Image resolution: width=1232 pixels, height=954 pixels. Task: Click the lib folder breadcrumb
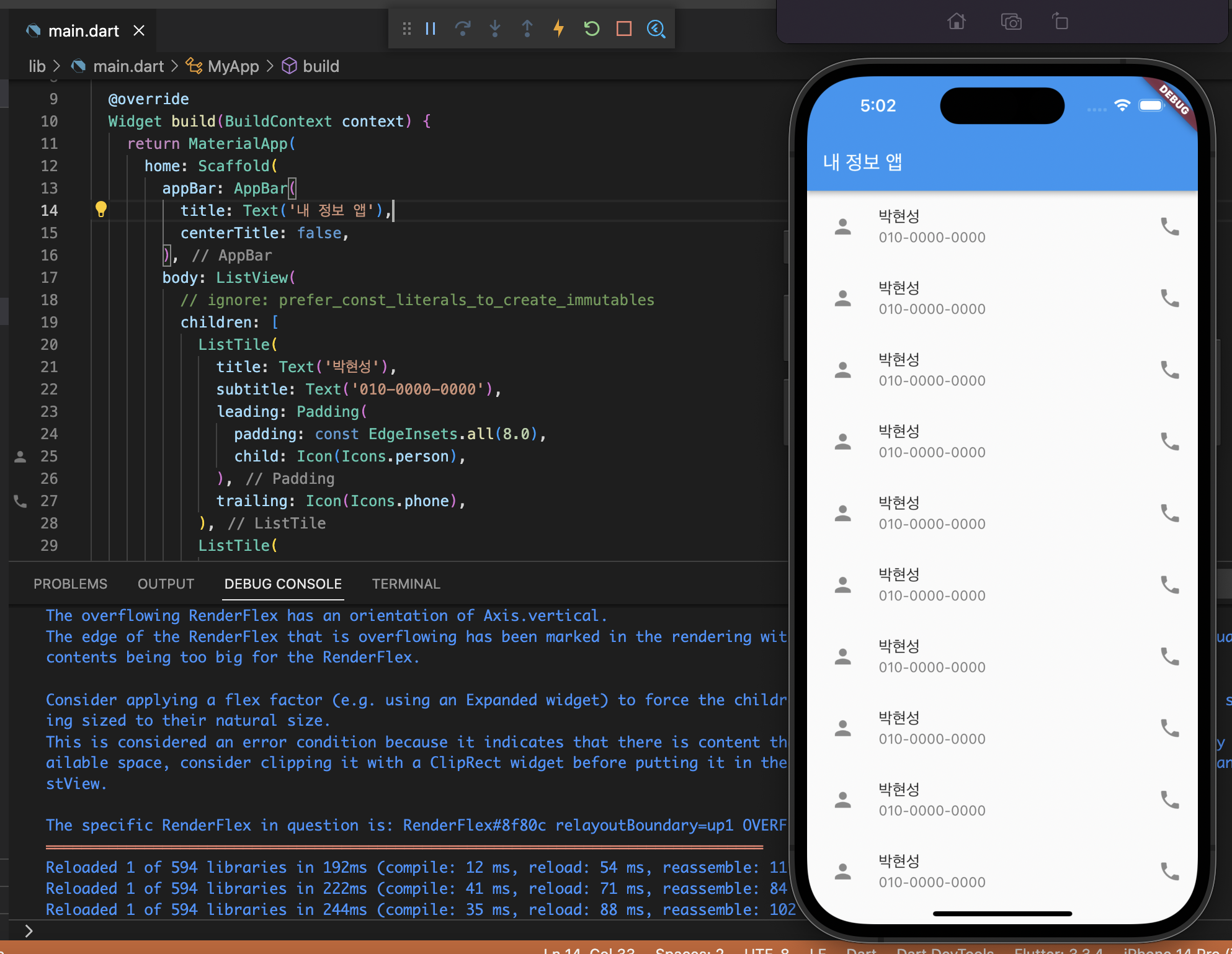37,66
